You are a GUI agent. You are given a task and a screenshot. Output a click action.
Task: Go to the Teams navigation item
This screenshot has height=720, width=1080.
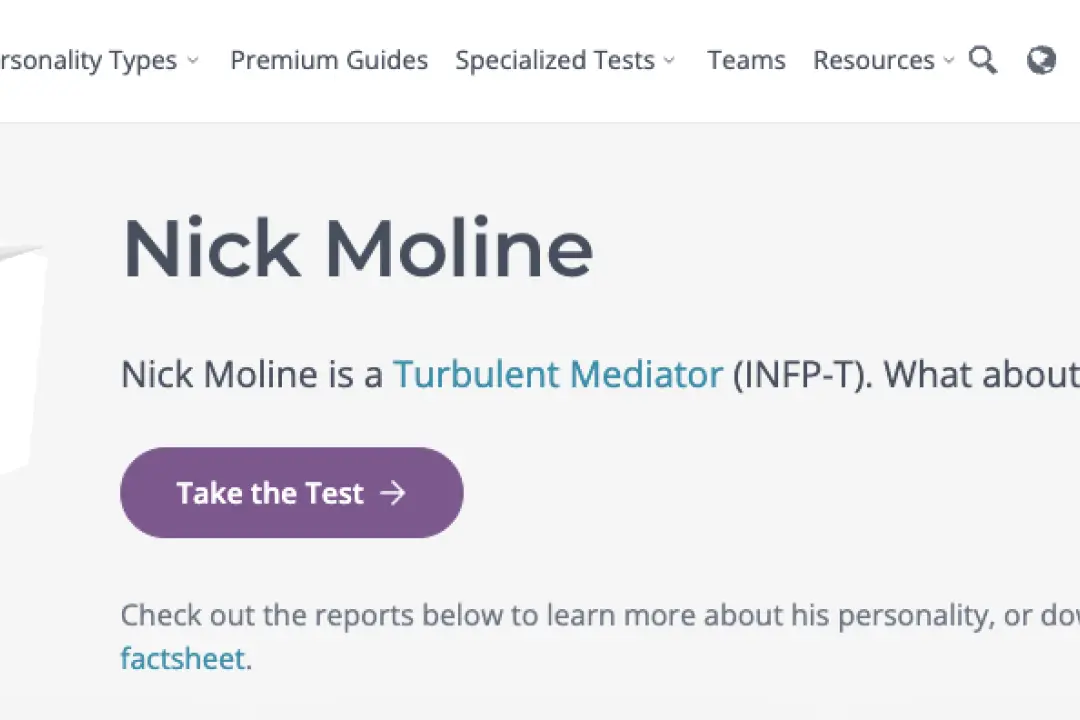tap(746, 60)
